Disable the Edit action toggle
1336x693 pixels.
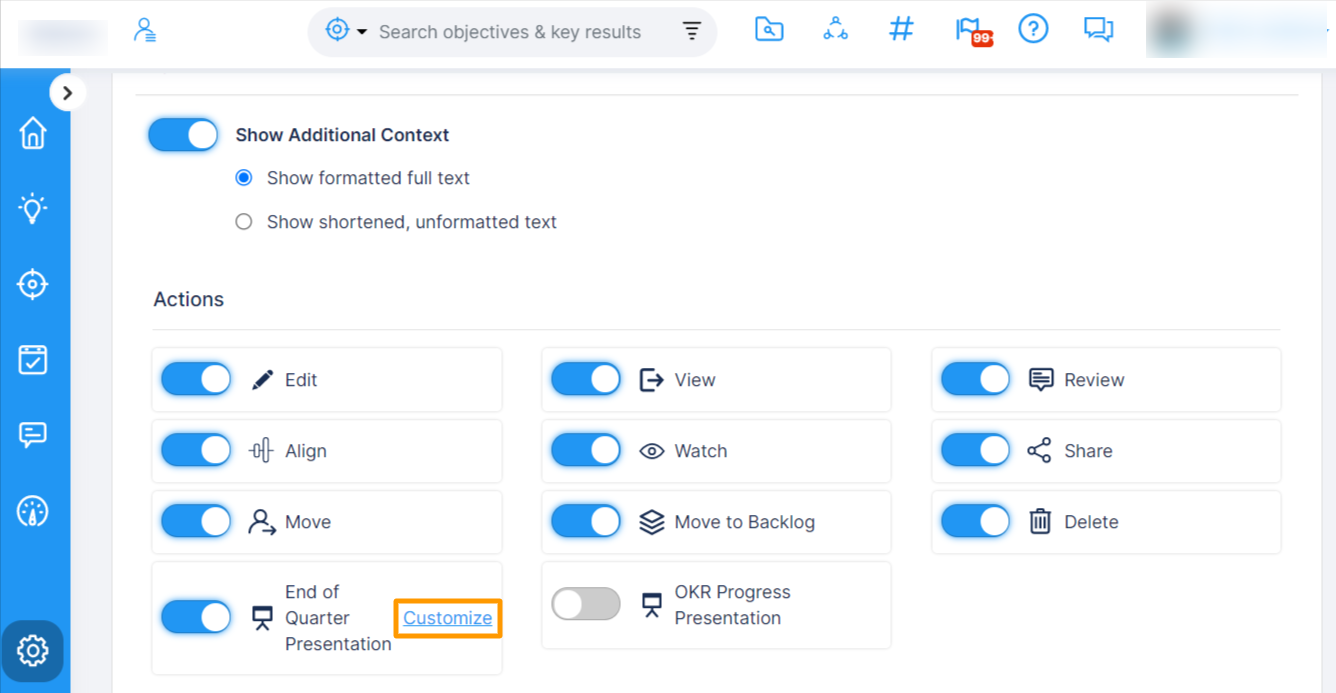pyautogui.click(x=195, y=379)
